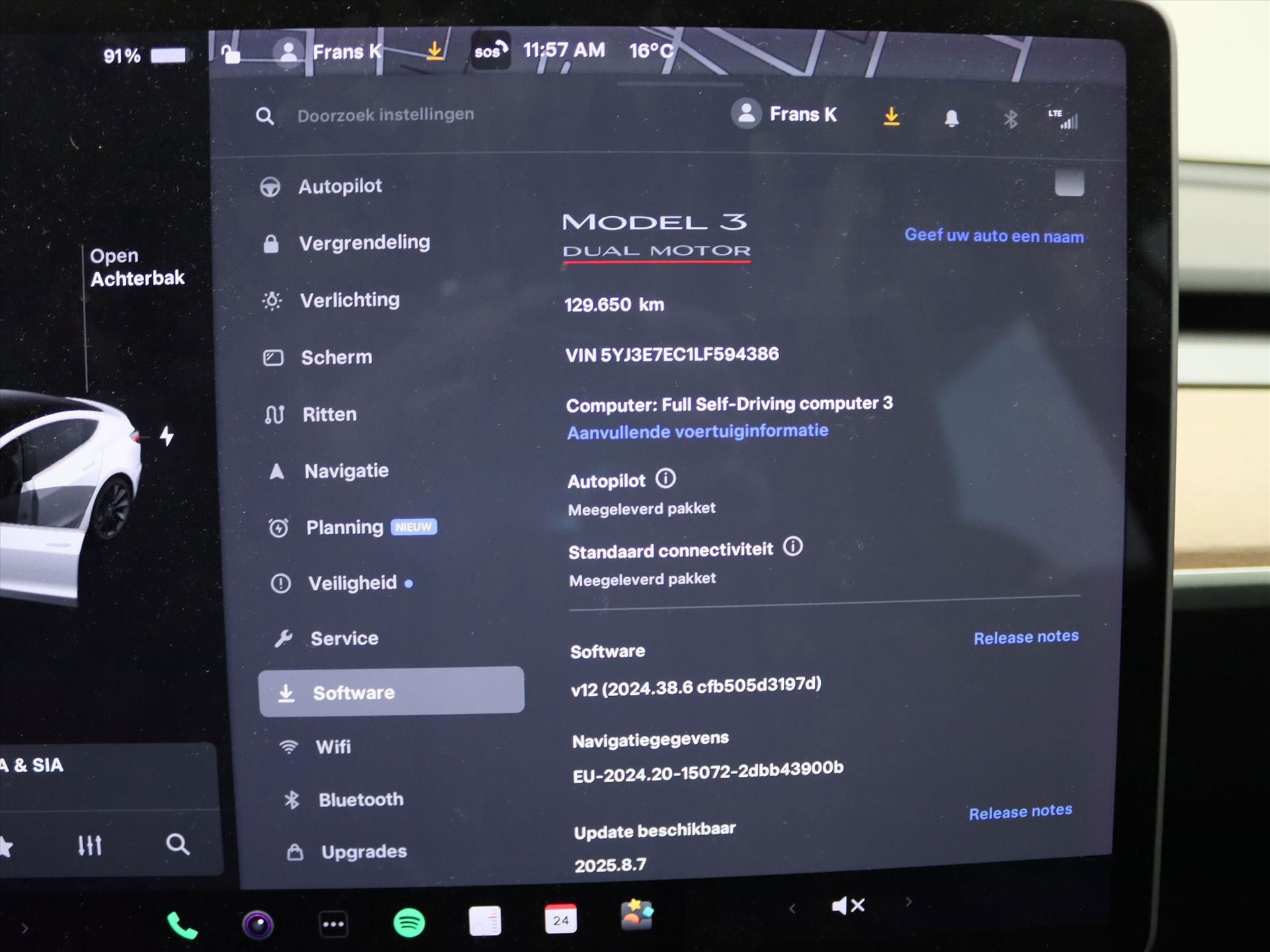This screenshot has width=1270, height=952.
Task: Open the Navigatie settings menu
Action: [329, 471]
